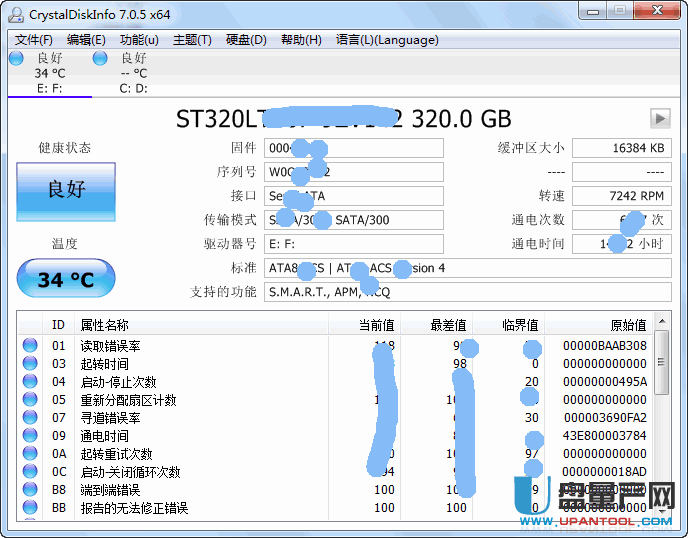Click the blue icon beside 读取错误率 row
Image resolution: width=688 pixels, height=538 pixels.
(x=30, y=346)
